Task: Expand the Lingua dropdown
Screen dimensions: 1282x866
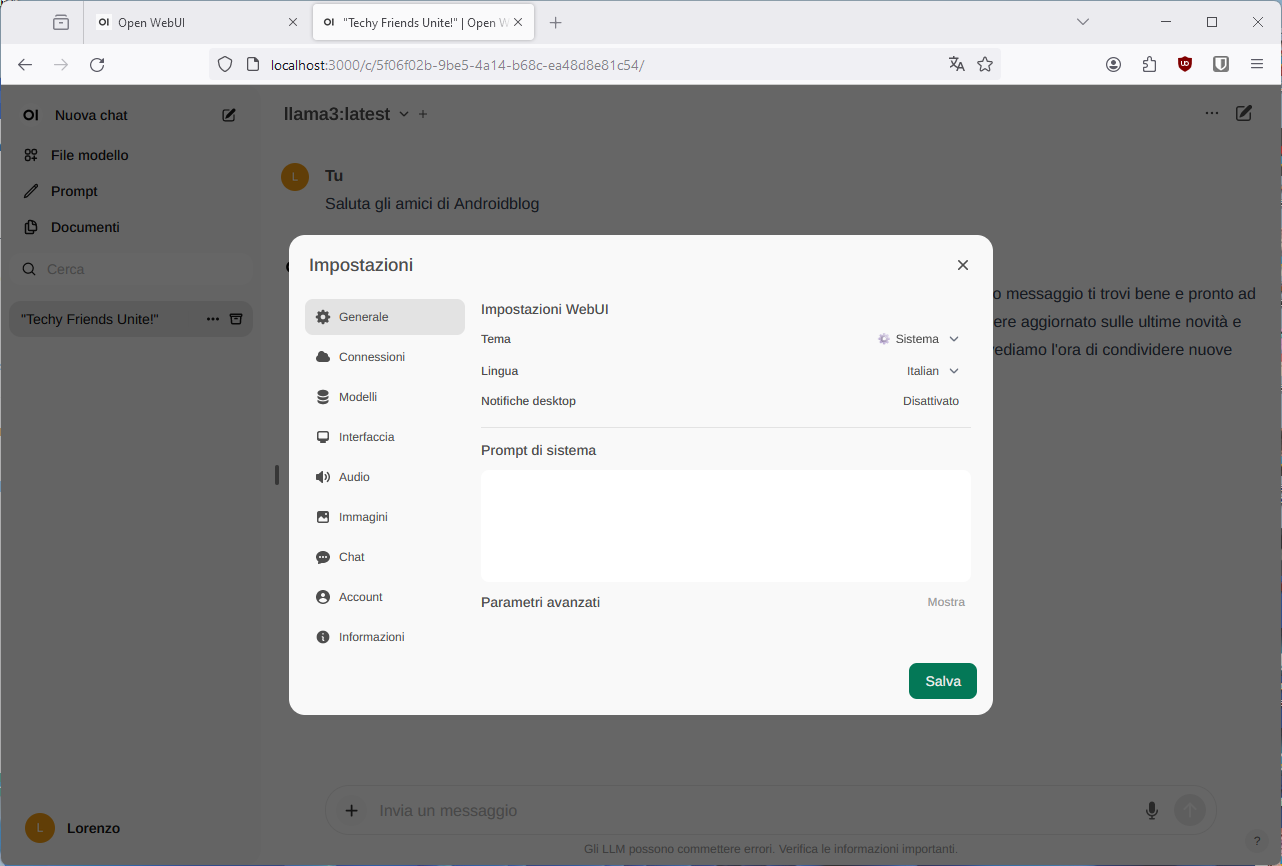Action: coord(931,371)
